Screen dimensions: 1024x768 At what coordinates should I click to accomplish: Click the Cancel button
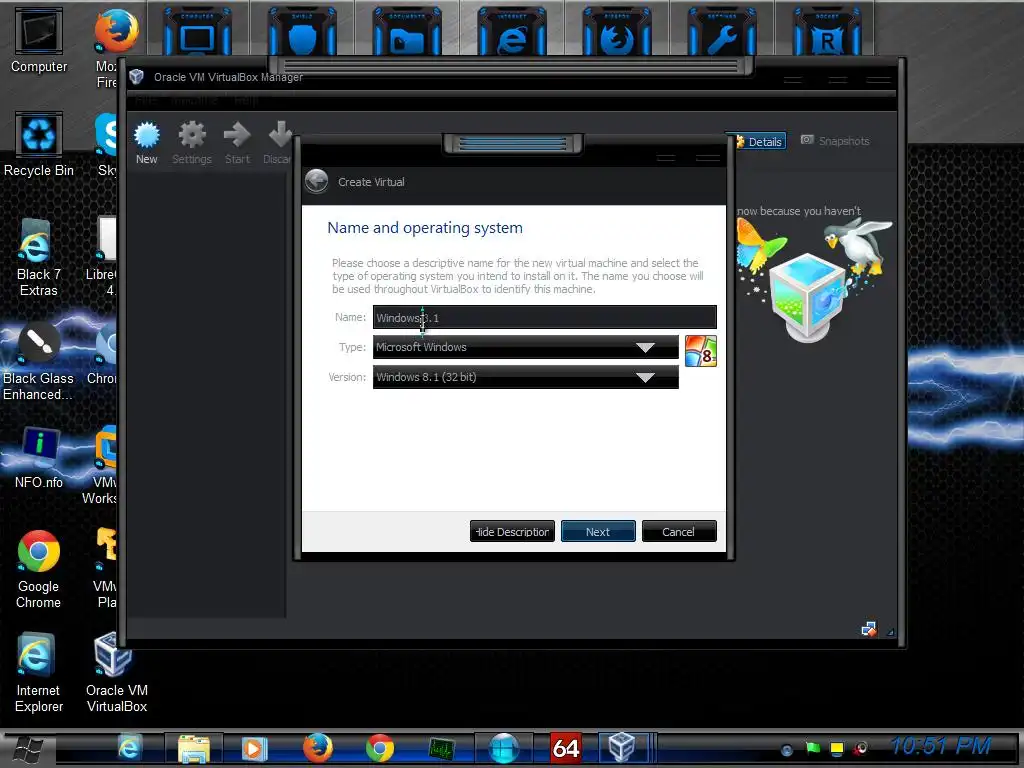pos(679,532)
